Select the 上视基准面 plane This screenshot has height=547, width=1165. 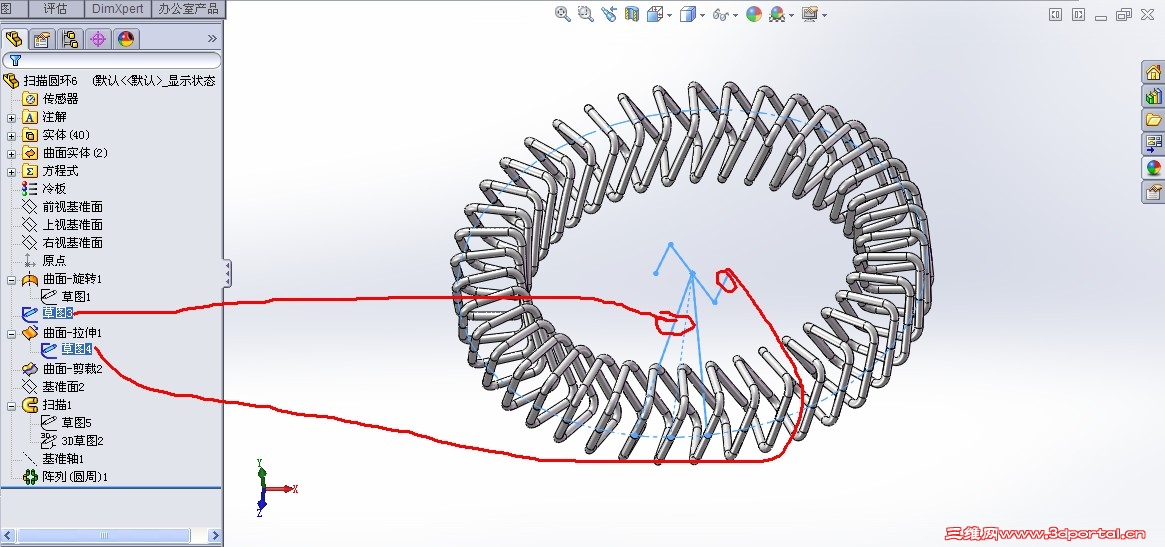coord(72,224)
